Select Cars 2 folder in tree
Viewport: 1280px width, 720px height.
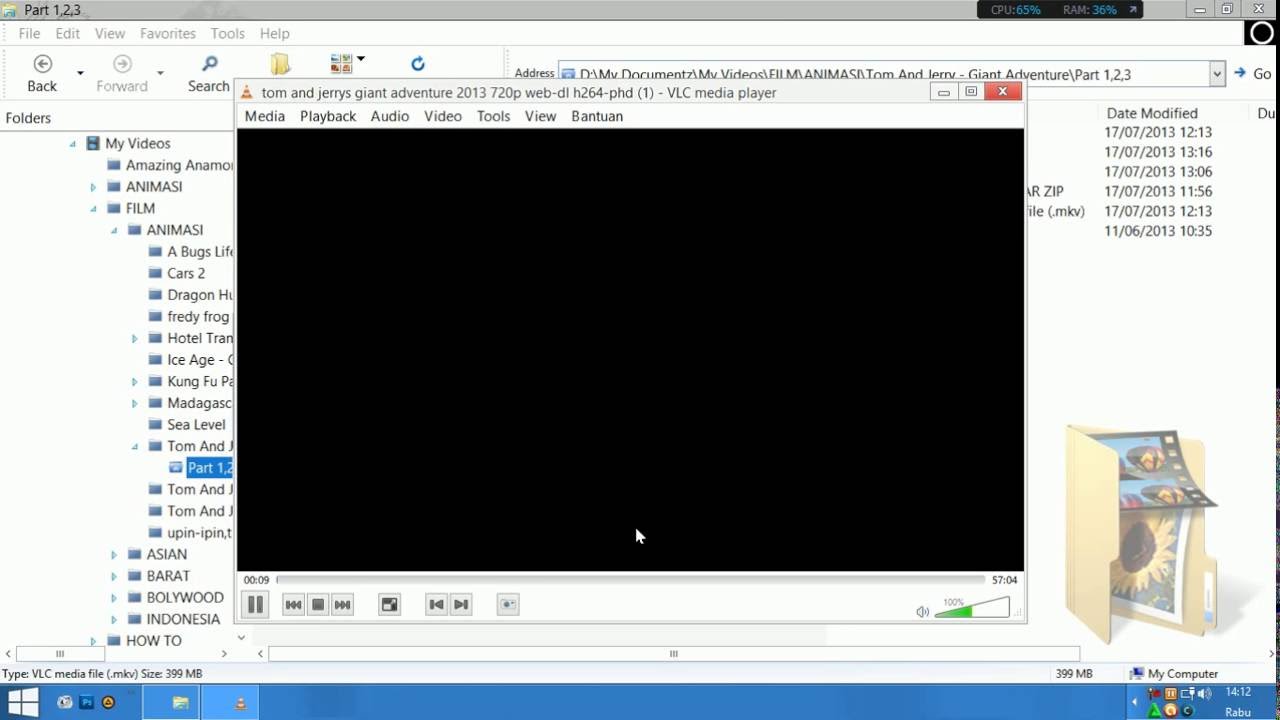186,273
